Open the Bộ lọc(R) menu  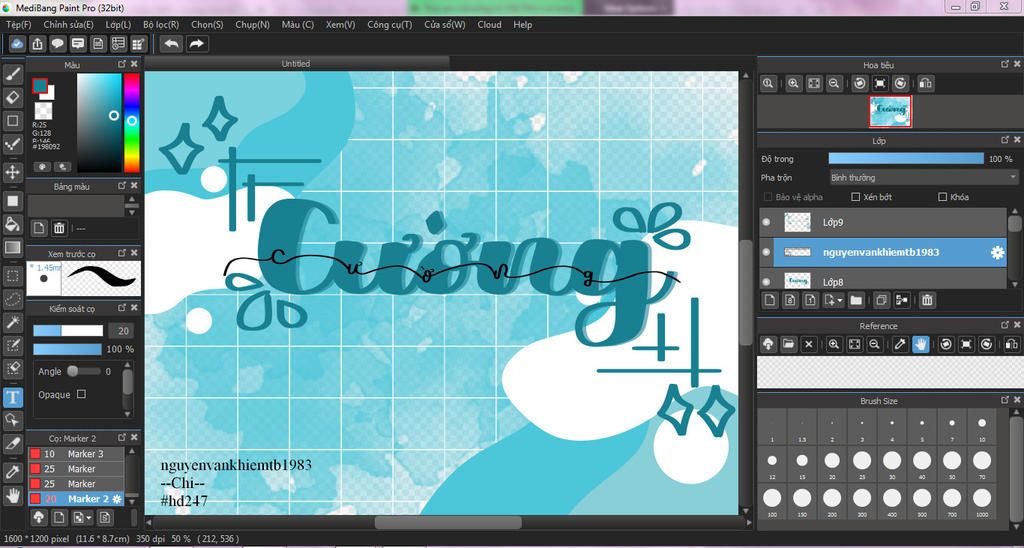tap(161, 24)
